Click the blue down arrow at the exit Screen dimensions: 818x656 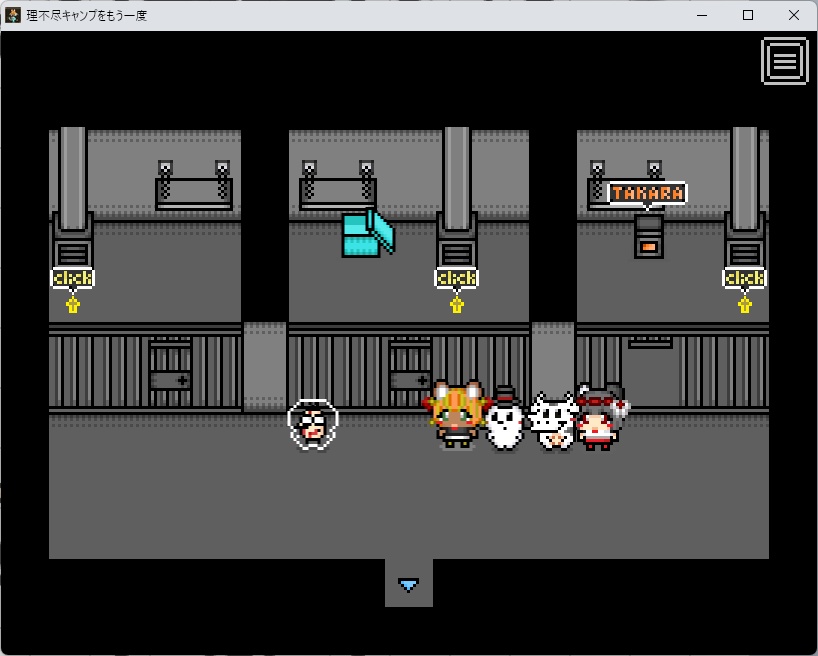click(408, 585)
